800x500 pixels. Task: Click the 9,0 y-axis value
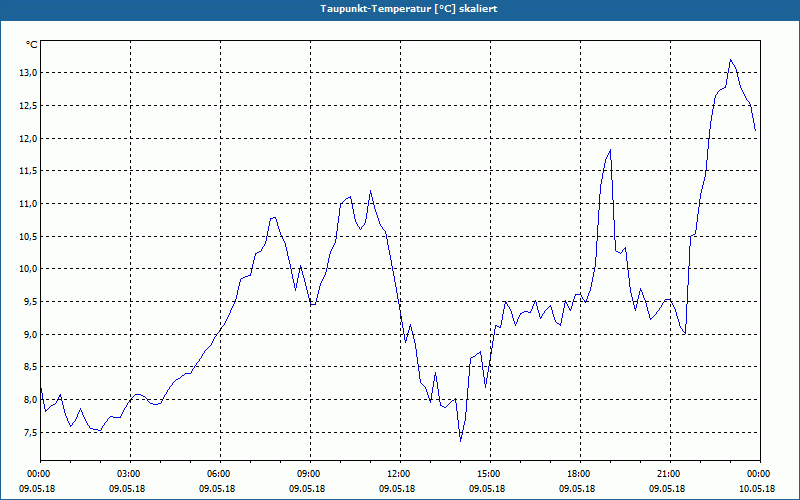tap(31, 335)
